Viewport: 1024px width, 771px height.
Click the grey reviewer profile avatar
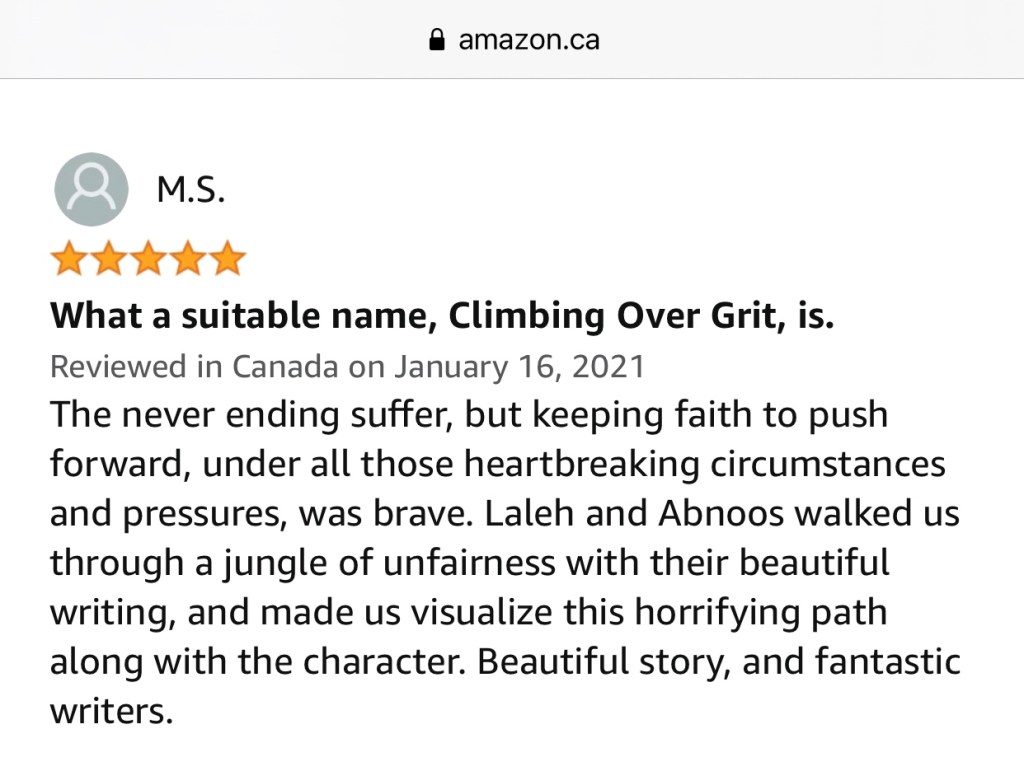click(x=91, y=189)
